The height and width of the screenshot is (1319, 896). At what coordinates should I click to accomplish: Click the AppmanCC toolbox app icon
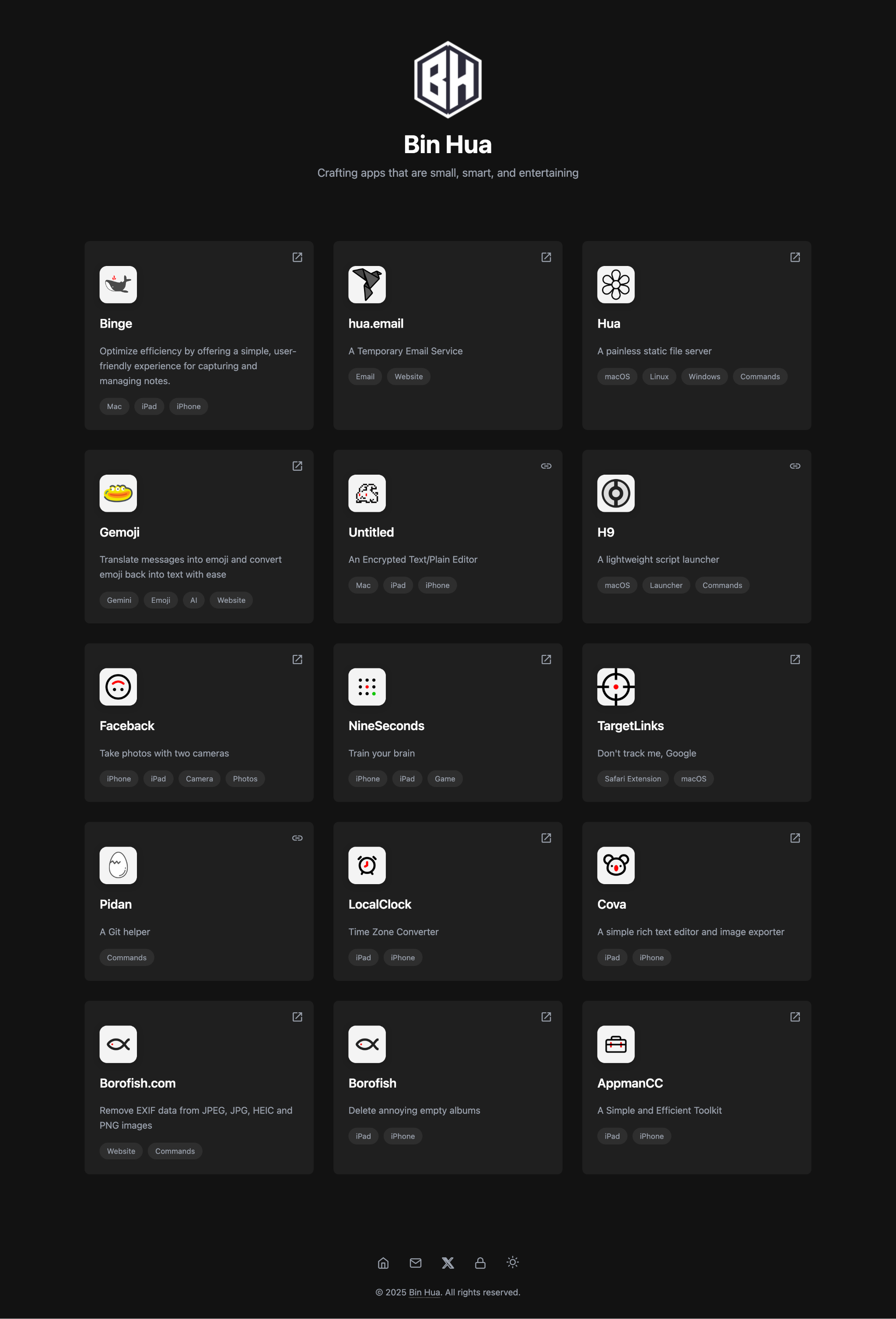click(616, 1044)
